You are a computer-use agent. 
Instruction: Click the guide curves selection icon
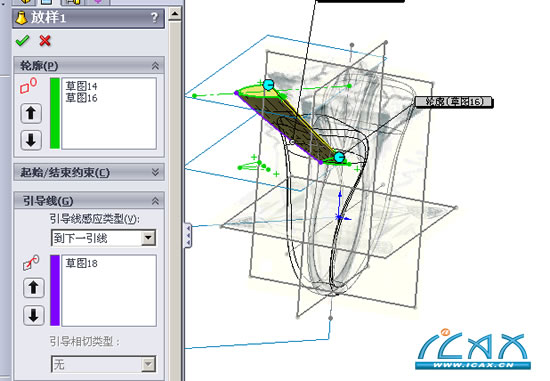point(31,263)
